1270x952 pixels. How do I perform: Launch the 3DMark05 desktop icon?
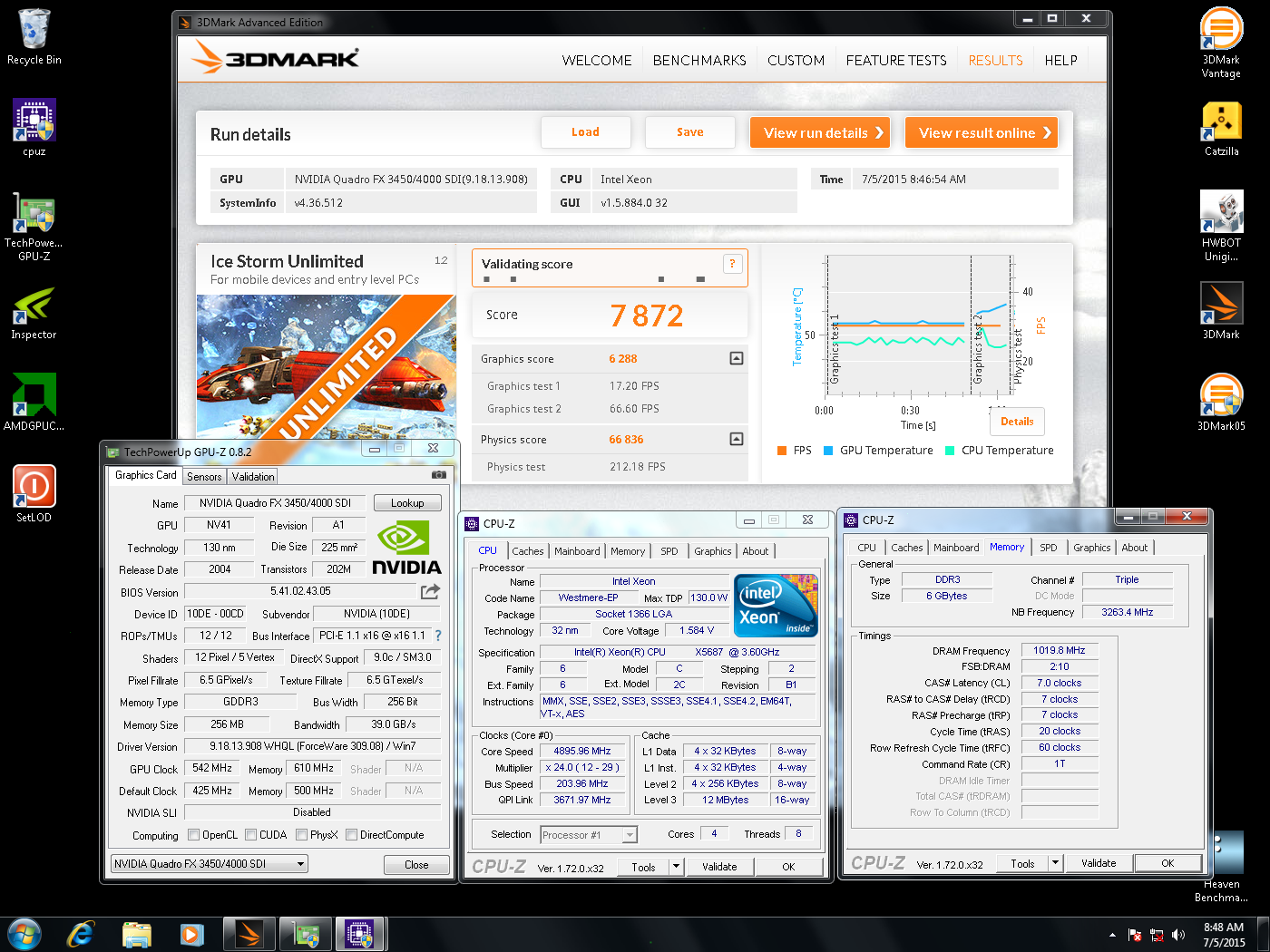tap(1221, 403)
